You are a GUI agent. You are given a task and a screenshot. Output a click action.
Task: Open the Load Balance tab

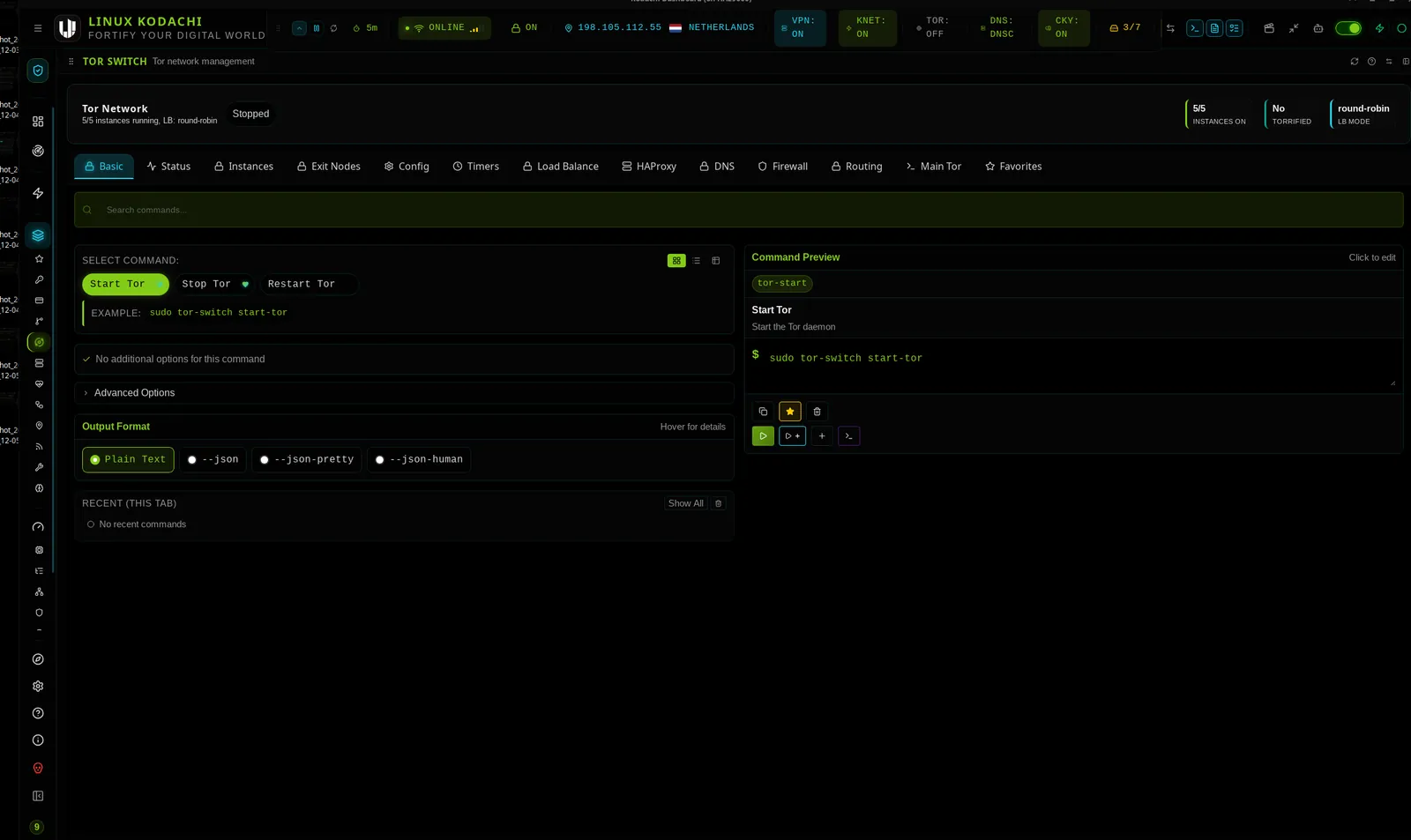click(x=560, y=167)
